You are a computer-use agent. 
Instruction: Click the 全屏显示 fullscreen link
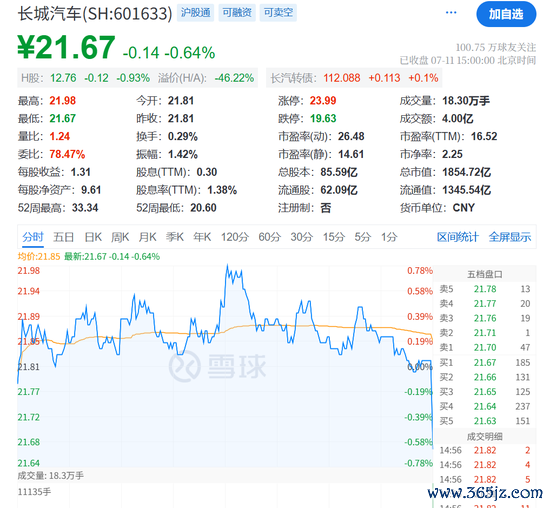[510, 237]
